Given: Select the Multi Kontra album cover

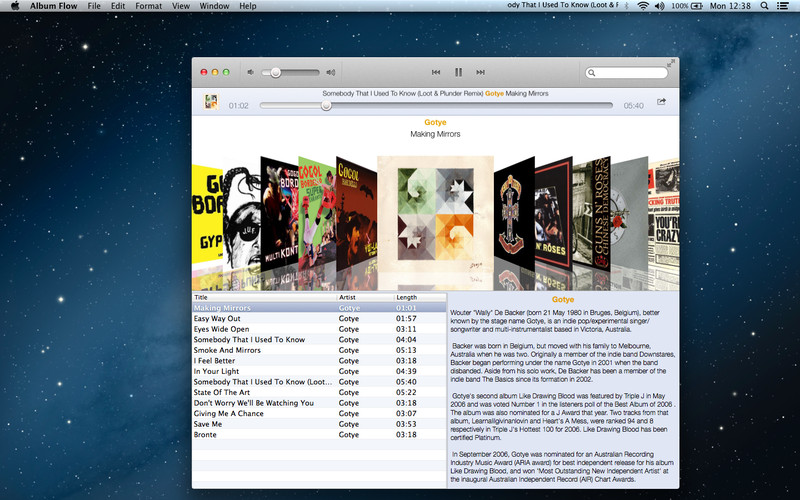Looking at the screenshot, I should pos(280,214).
